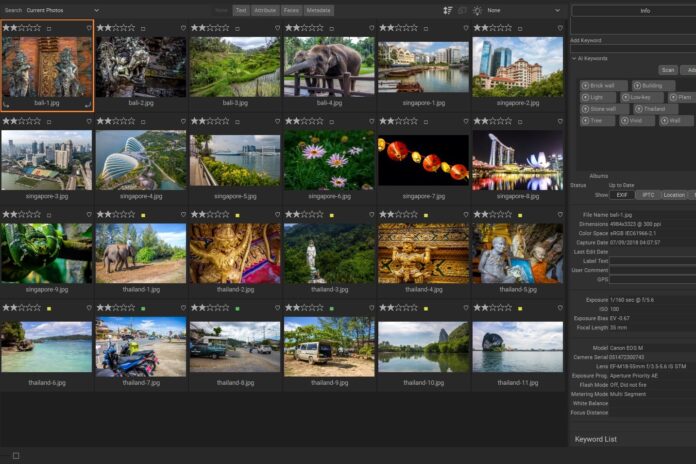The image size is (696, 464).
Task: Toggle the heart favorite on singapore-5.jpg
Action: pyautogui.click(x=277, y=122)
